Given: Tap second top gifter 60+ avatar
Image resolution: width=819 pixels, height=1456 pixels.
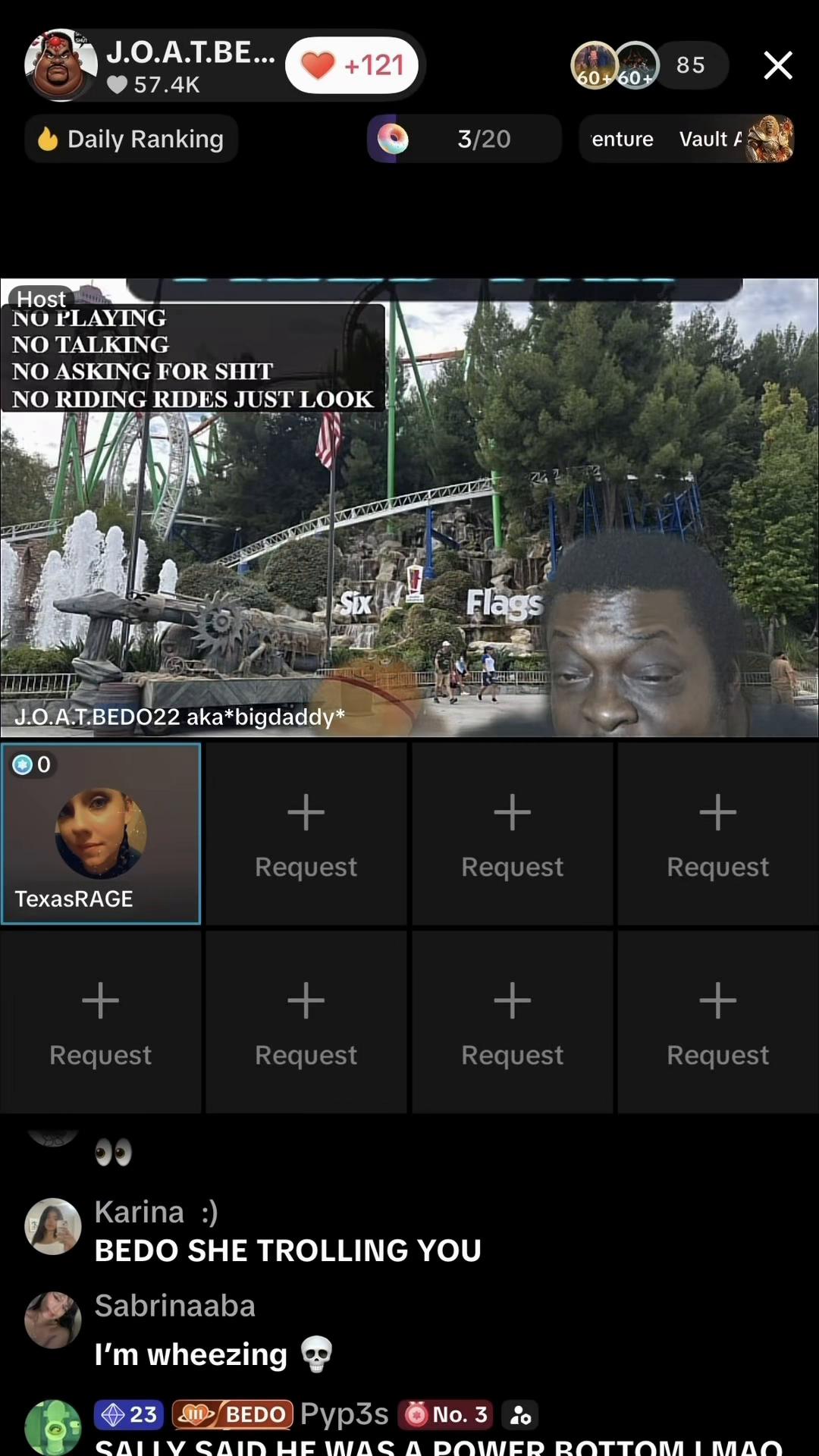Looking at the screenshot, I should [x=636, y=65].
